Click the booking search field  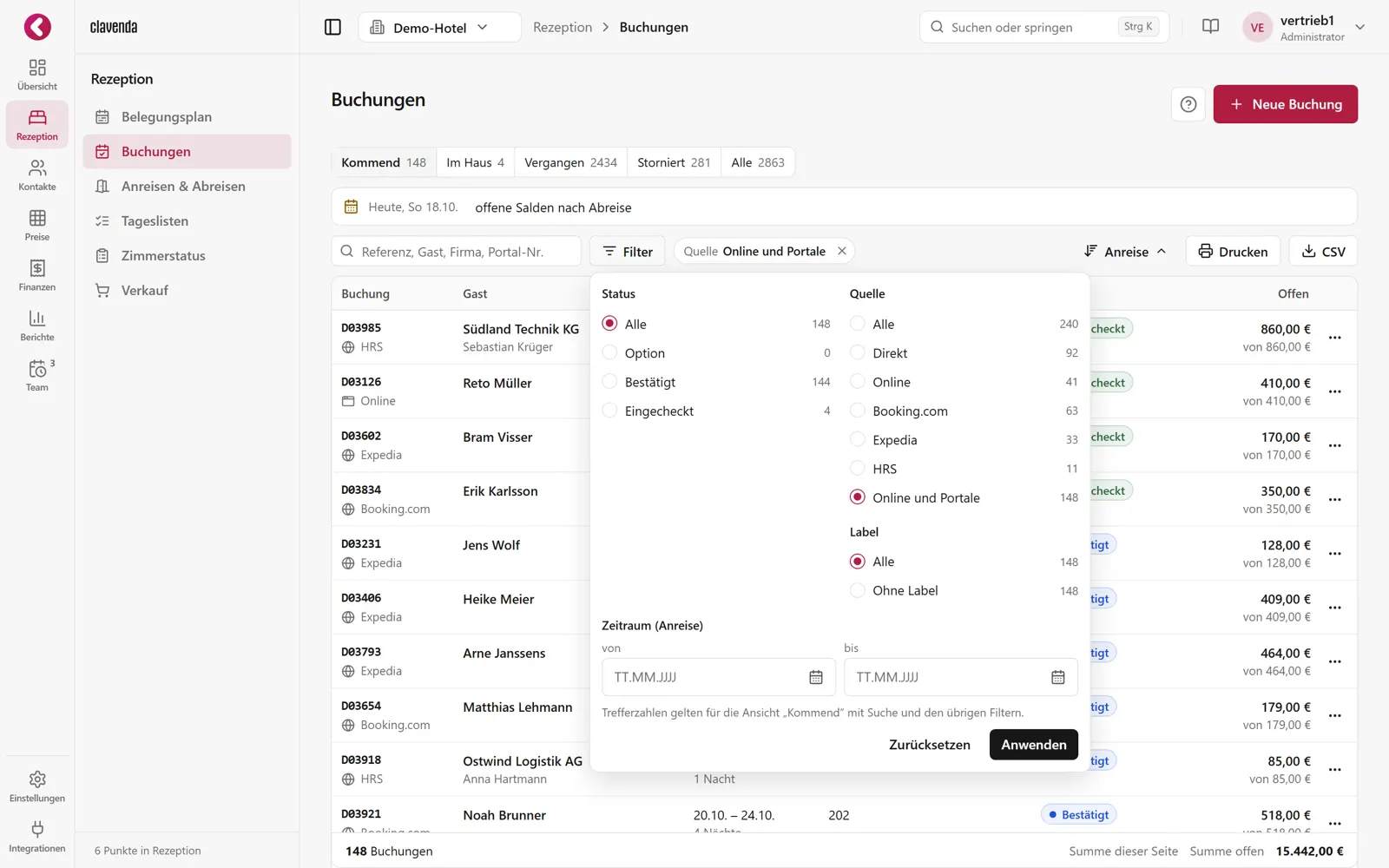(x=457, y=252)
